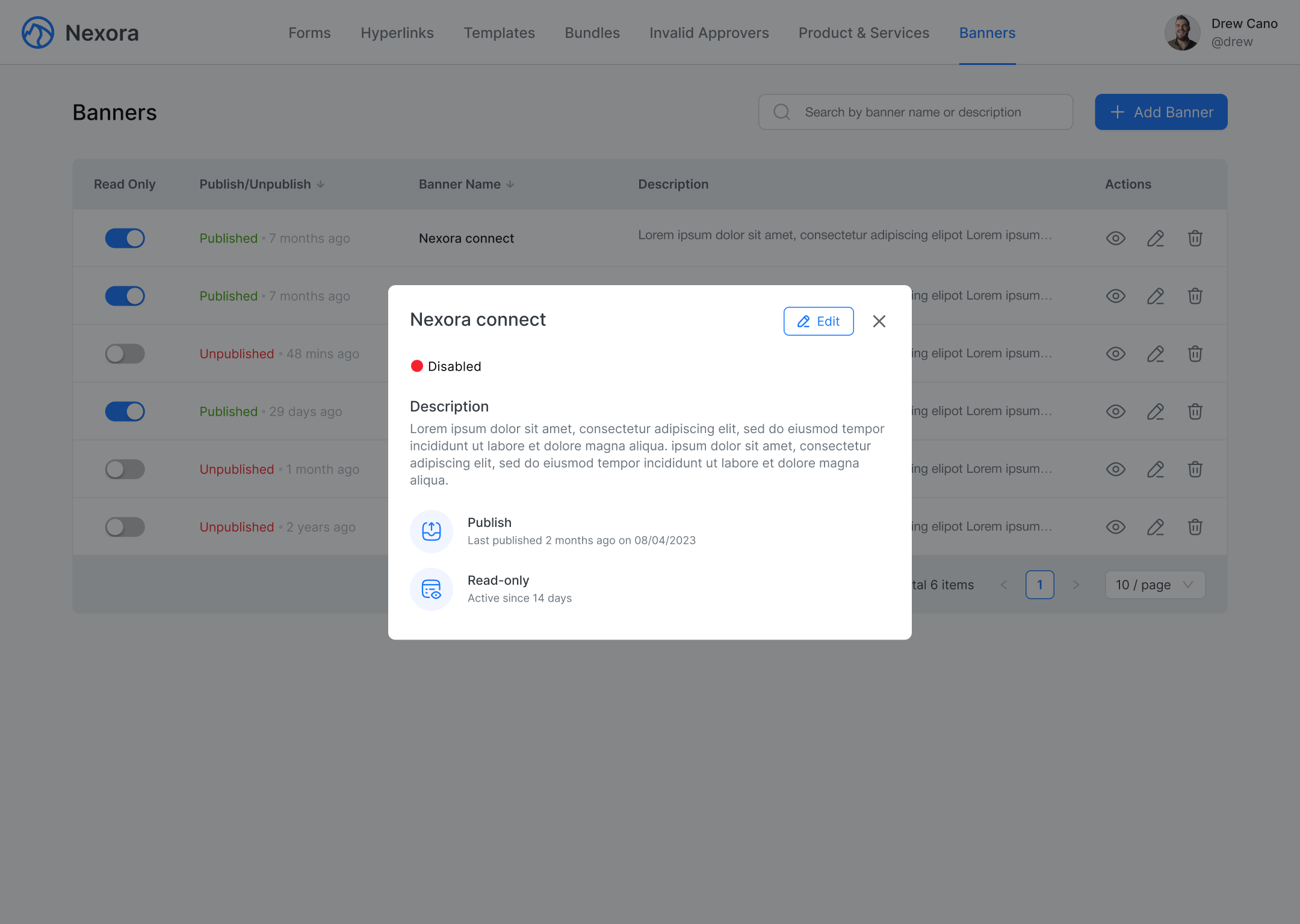
Task: Toggle Read Only switch for Nexora connect row
Action: click(125, 238)
